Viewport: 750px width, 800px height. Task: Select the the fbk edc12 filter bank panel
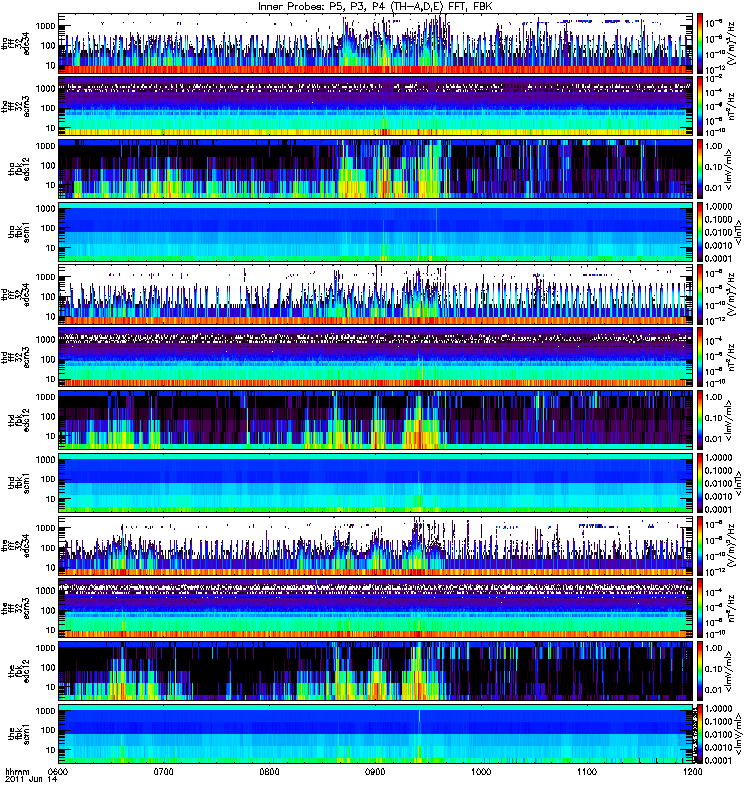376,671
